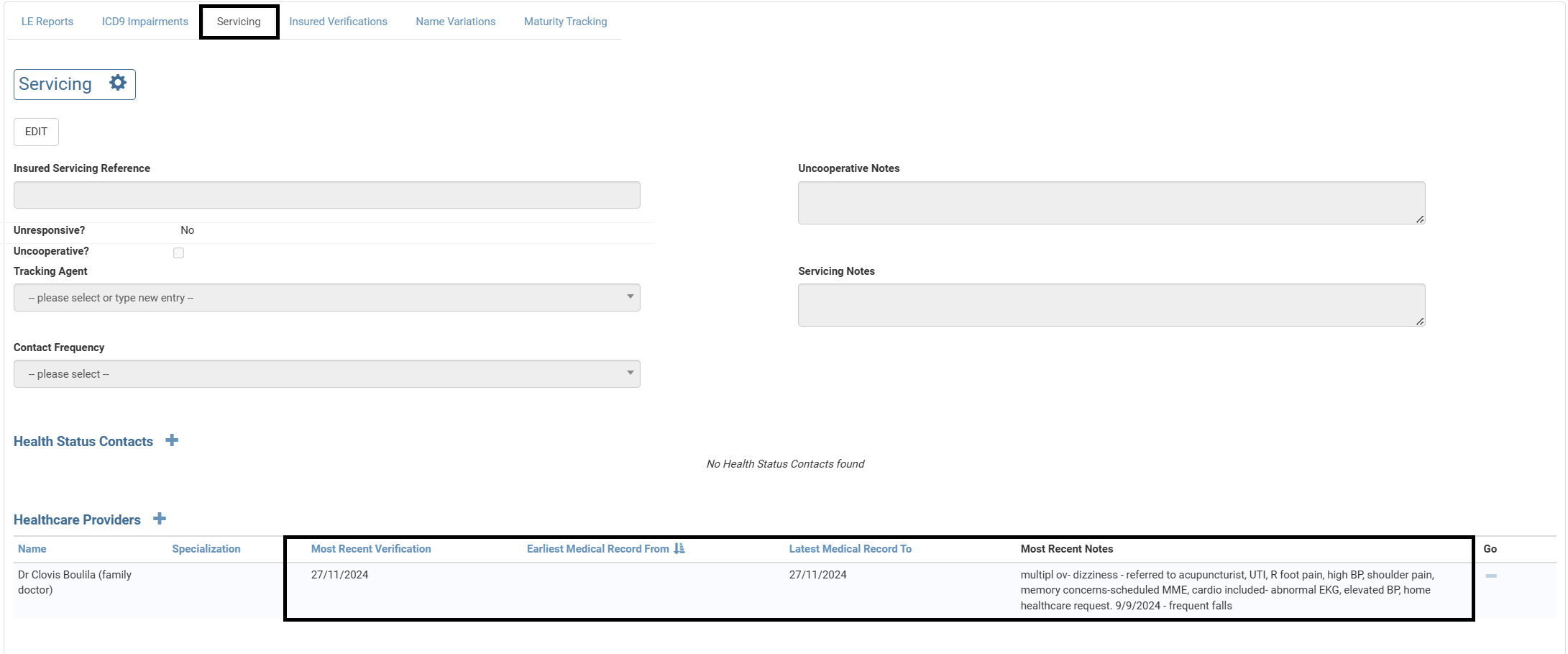This screenshot has width=1568, height=654.
Task: Open the ICD9 Impairments tab
Action: (x=145, y=22)
